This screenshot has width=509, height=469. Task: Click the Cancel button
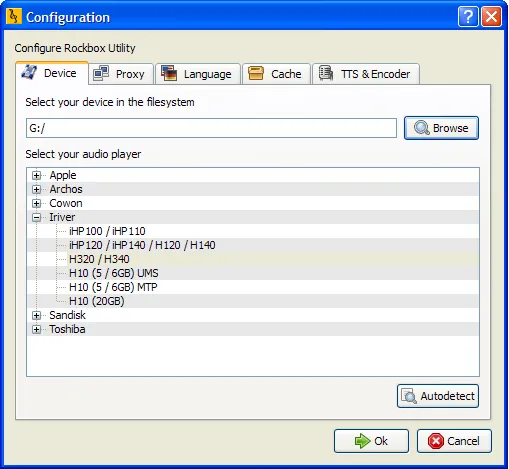tap(454, 441)
